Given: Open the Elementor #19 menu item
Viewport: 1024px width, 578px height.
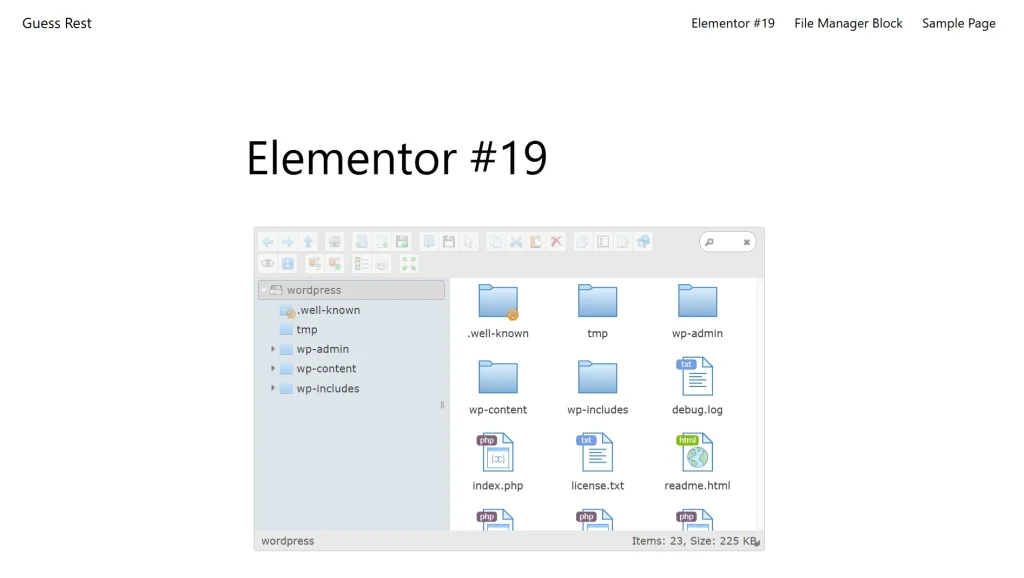Looking at the screenshot, I should (732, 23).
